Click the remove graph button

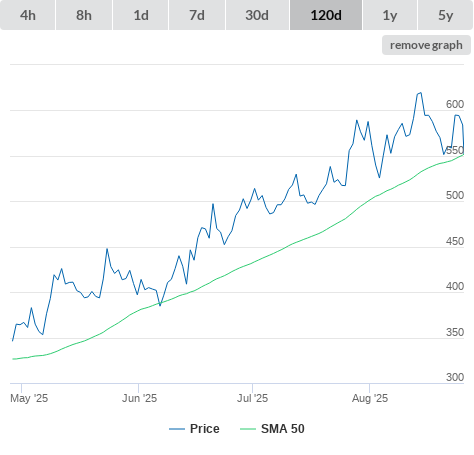point(426,45)
